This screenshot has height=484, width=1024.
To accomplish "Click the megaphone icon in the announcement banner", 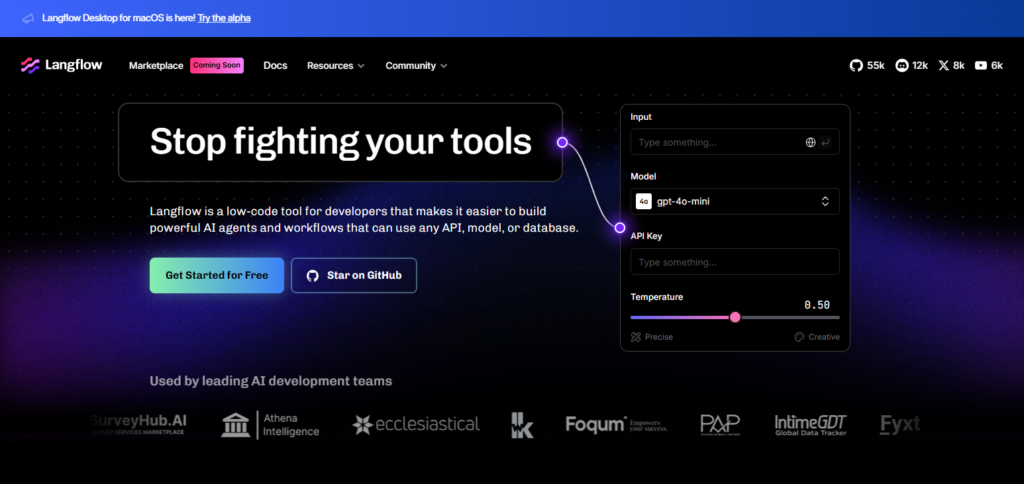I will click(x=27, y=18).
